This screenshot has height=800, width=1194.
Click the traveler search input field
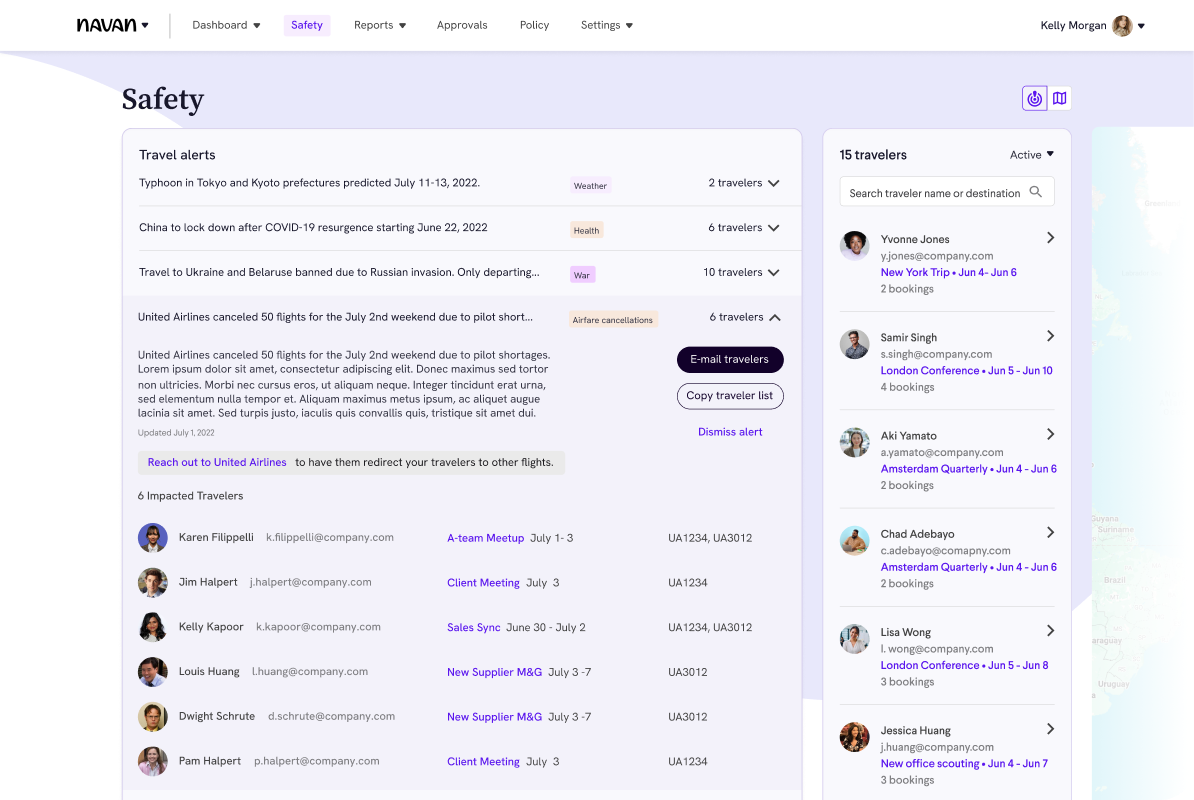point(933,193)
